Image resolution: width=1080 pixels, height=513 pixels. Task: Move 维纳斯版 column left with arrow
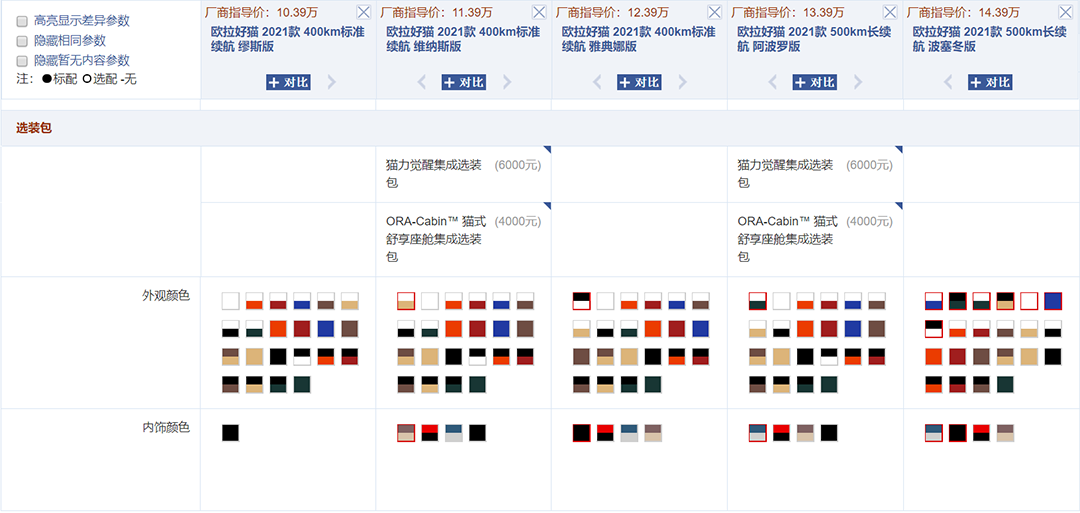[421, 82]
